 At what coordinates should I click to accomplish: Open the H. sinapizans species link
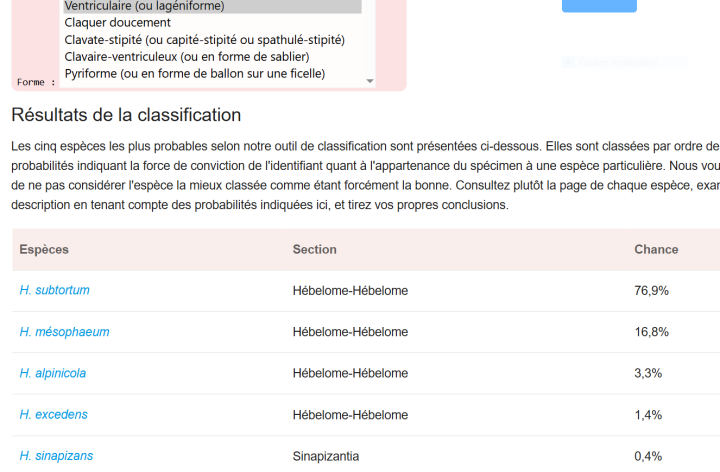[56, 455]
